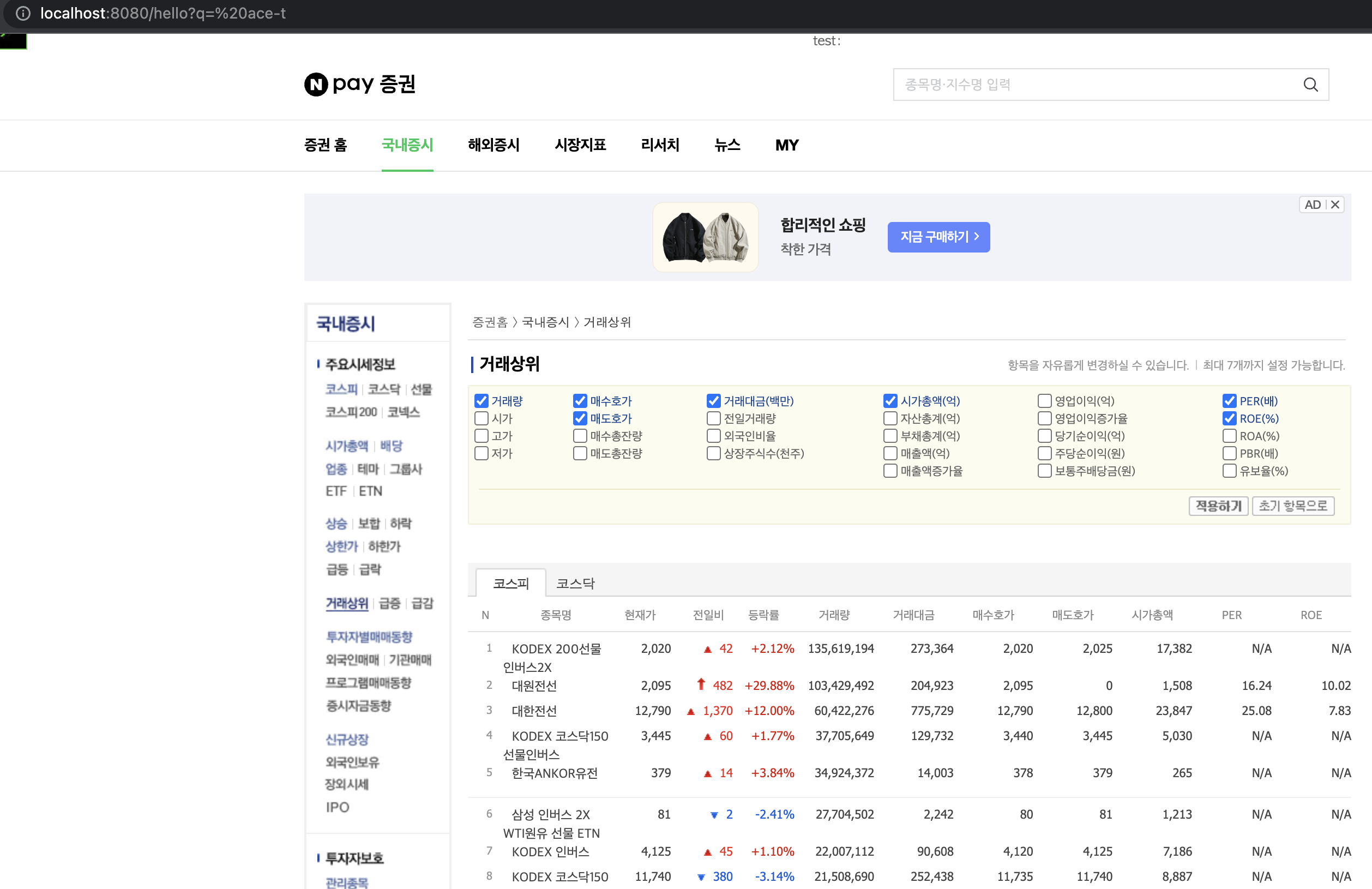Image resolution: width=1372 pixels, height=889 pixels.
Task: Open the 급증 sidebar link
Action: (389, 603)
